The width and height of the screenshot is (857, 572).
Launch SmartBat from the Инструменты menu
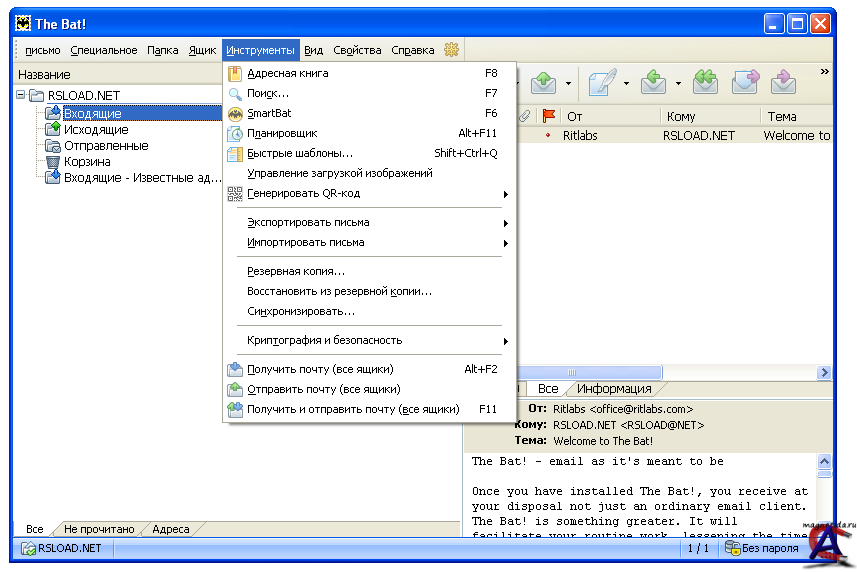(268, 113)
